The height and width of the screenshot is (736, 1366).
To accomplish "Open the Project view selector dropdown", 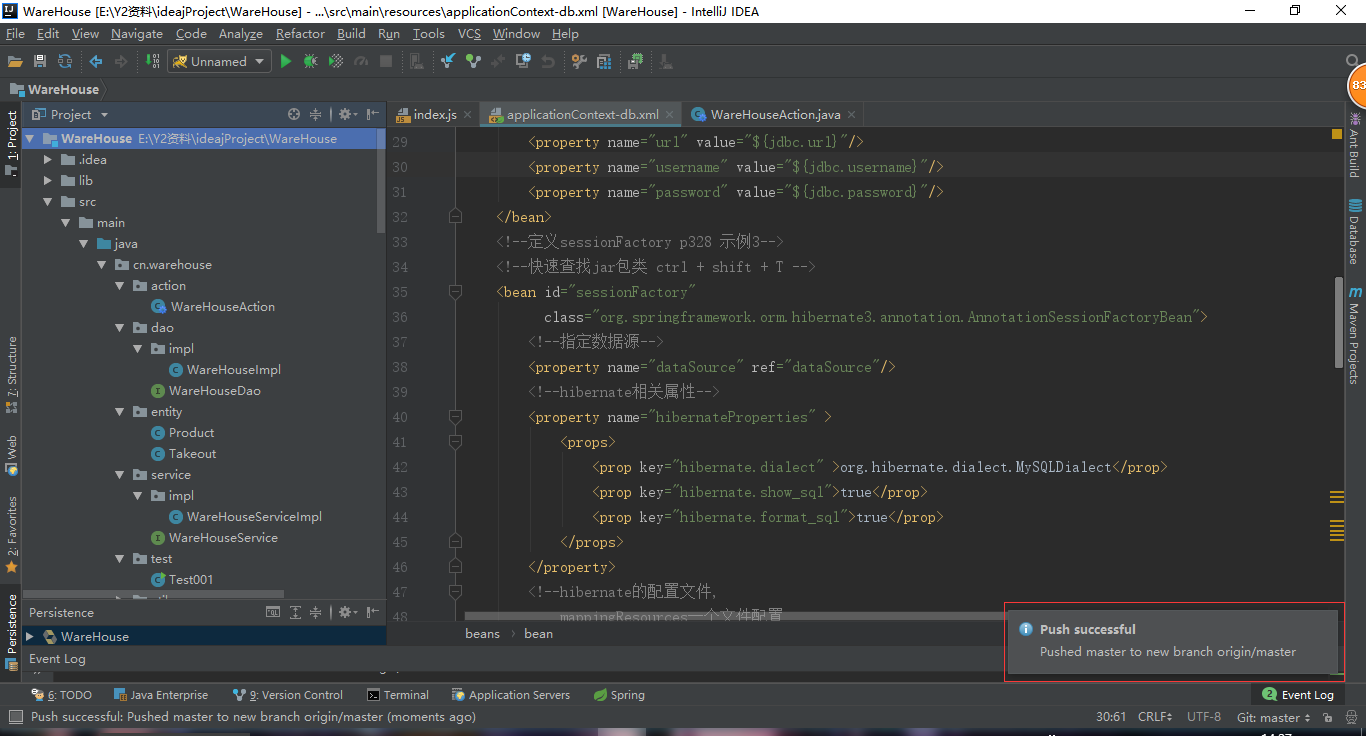I will tap(70, 114).
